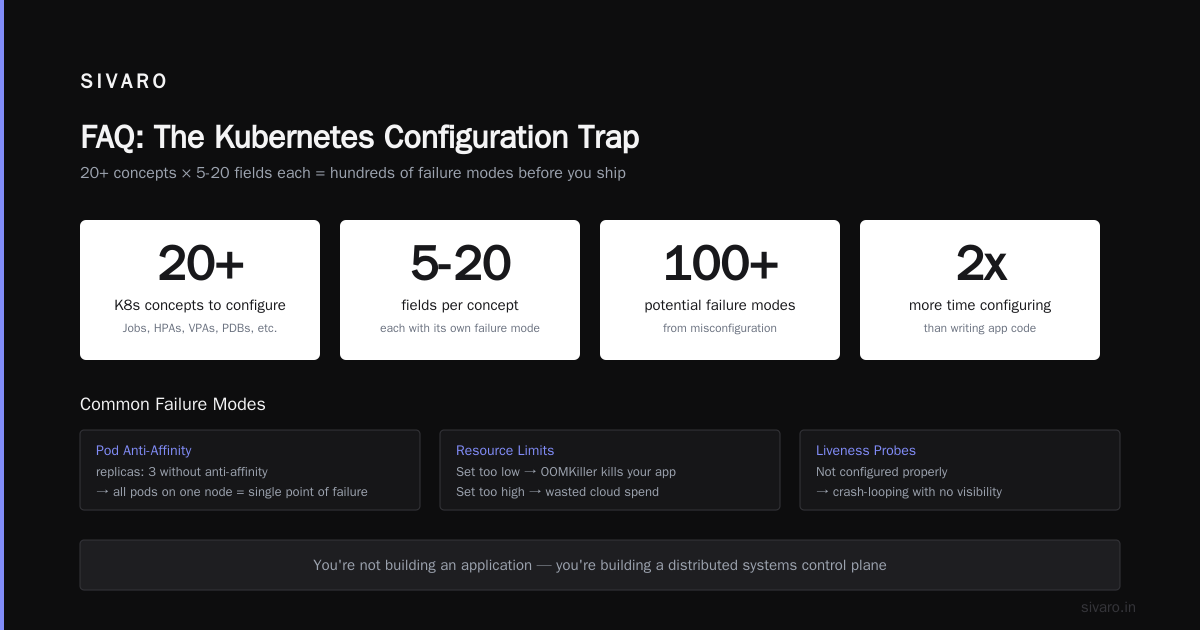Select the 100+ potential failure modes card
The width and height of the screenshot is (1200, 630).
coord(720,290)
